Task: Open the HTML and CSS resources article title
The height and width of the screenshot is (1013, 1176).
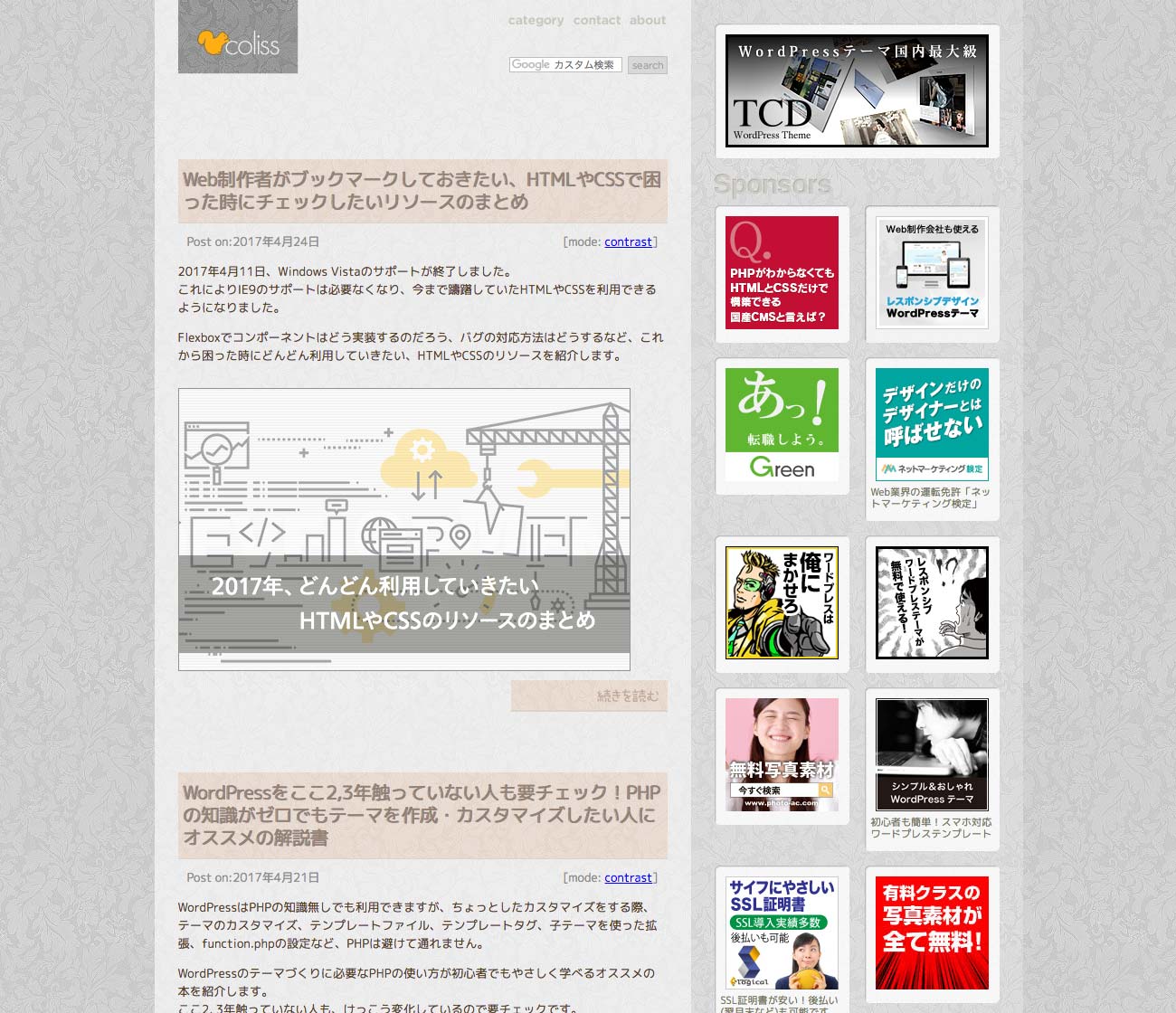Action: click(422, 191)
